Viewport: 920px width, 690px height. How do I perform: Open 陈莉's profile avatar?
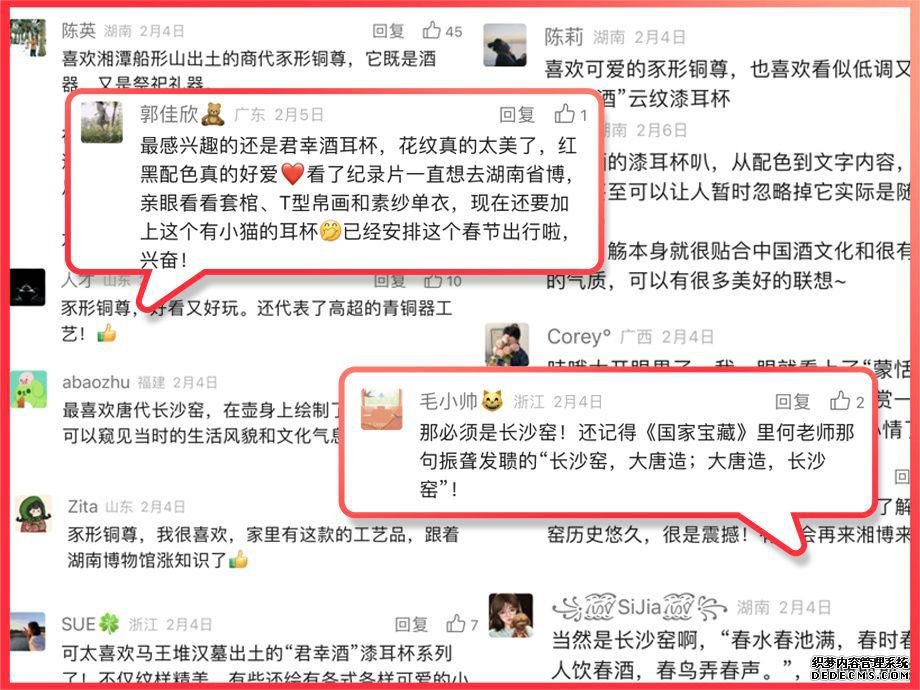pyautogui.click(x=505, y=45)
